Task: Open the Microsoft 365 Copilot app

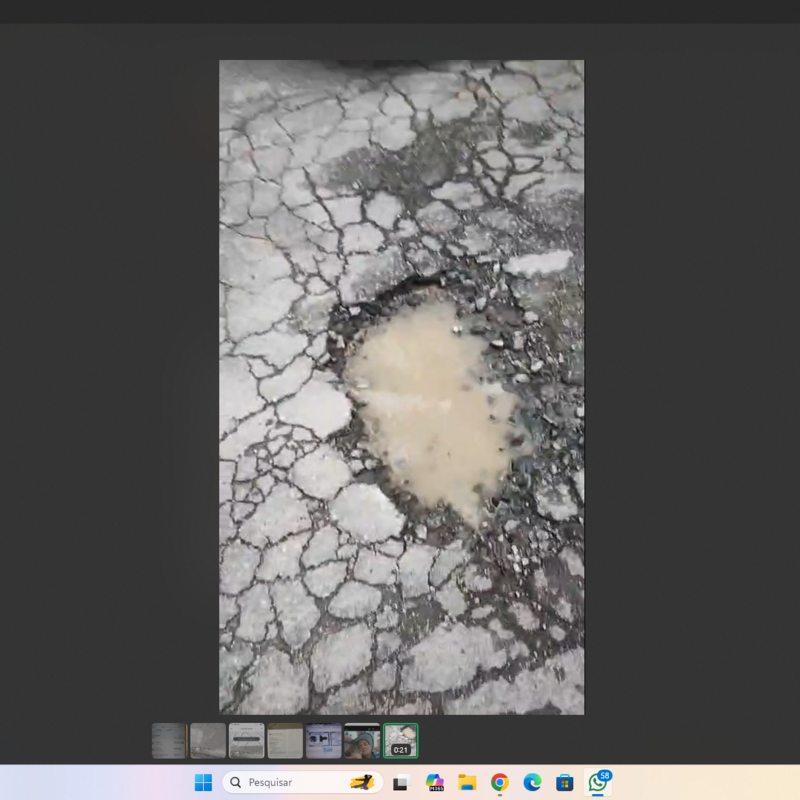Action: click(434, 782)
